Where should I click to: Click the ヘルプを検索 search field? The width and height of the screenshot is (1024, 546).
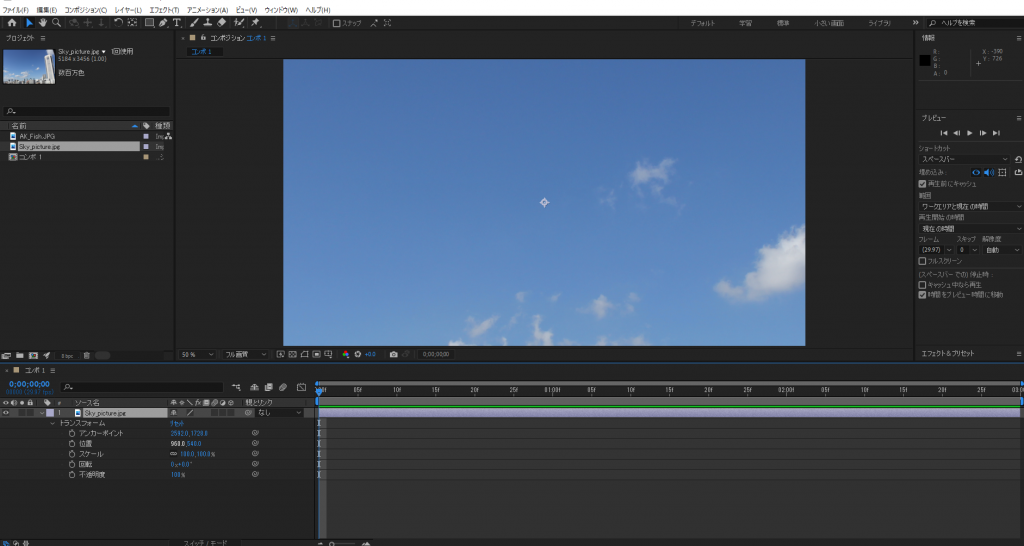pyautogui.click(x=976, y=23)
